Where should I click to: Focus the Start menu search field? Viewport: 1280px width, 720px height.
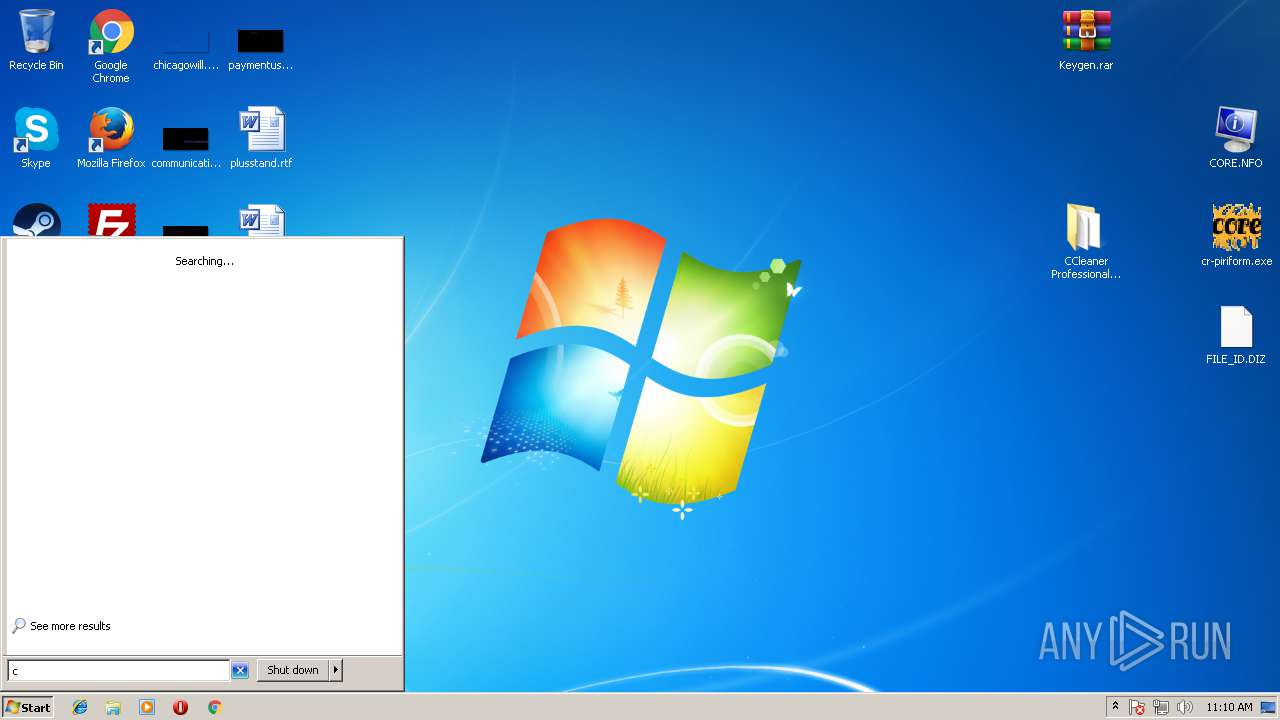119,671
